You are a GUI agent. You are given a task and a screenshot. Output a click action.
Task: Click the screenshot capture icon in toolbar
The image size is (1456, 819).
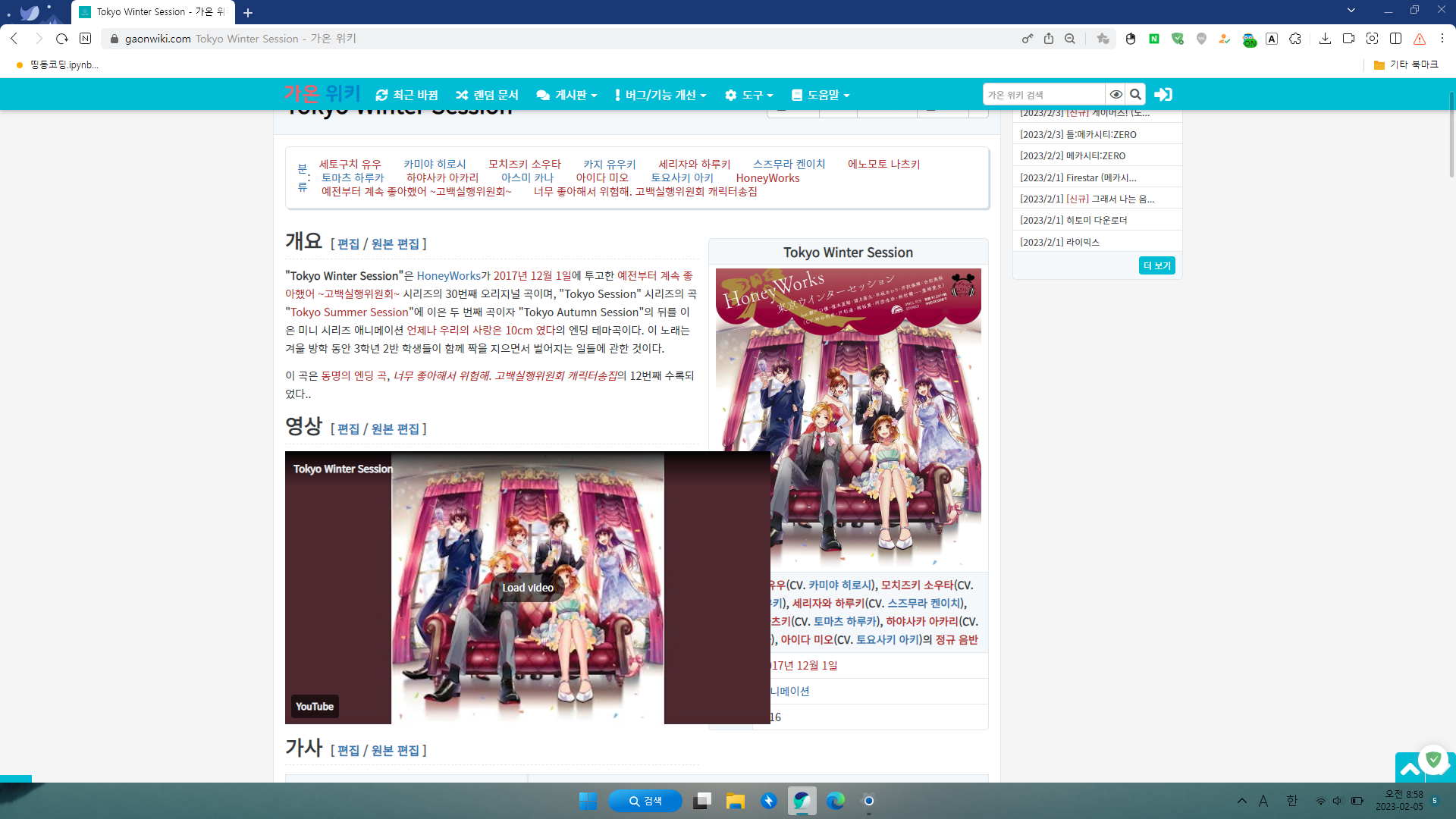click(1372, 39)
